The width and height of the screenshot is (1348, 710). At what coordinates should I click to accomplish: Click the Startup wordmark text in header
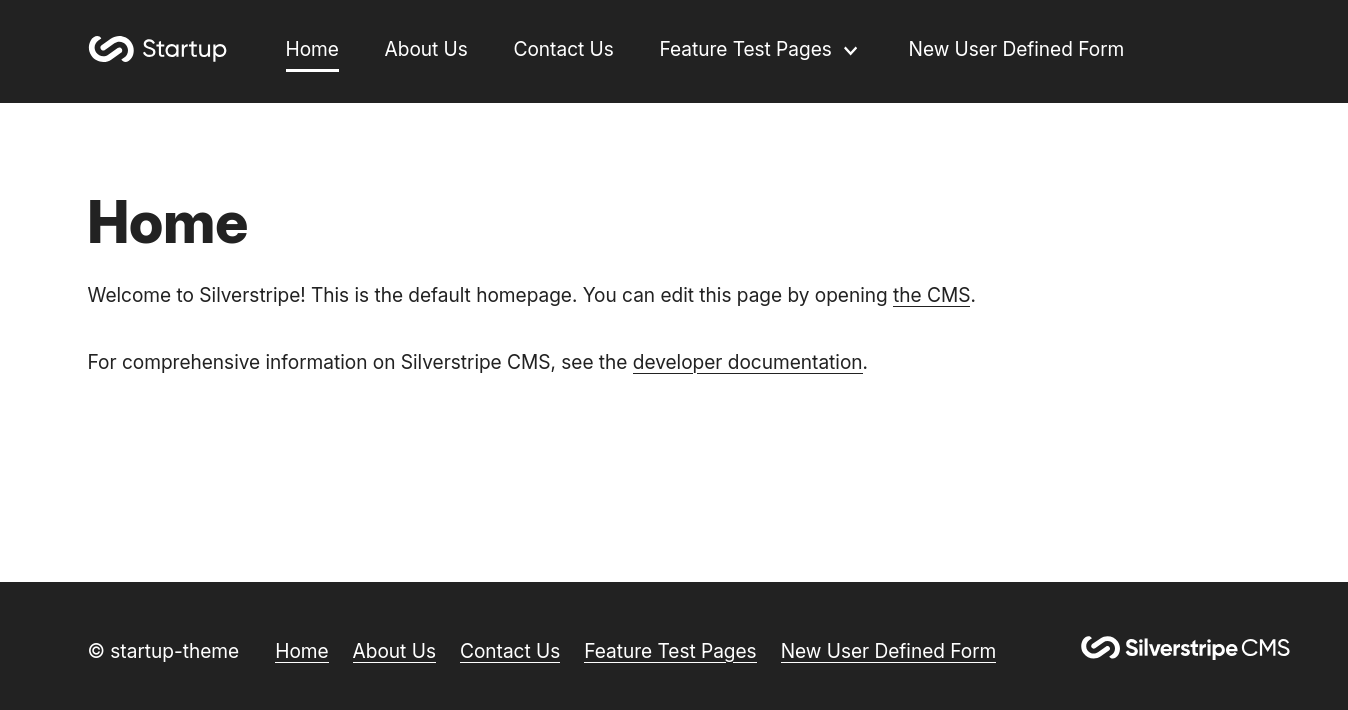coord(184,50)
